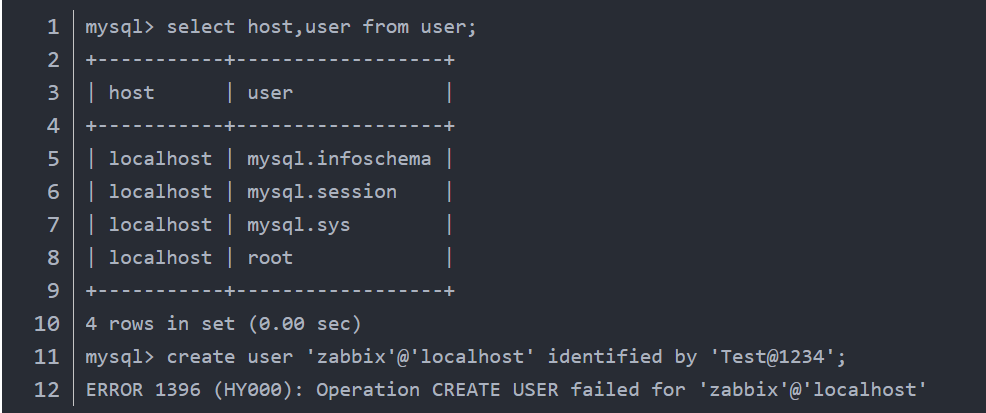
Task: Click 'localhost' in the root row
Action: pos(160,257)
